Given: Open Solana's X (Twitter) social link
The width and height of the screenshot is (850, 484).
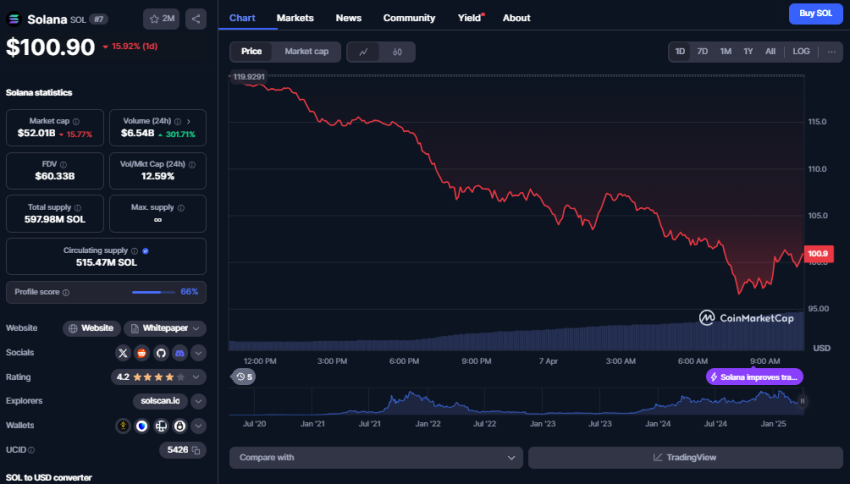Looking at the screenshot, I should (123, 353).
